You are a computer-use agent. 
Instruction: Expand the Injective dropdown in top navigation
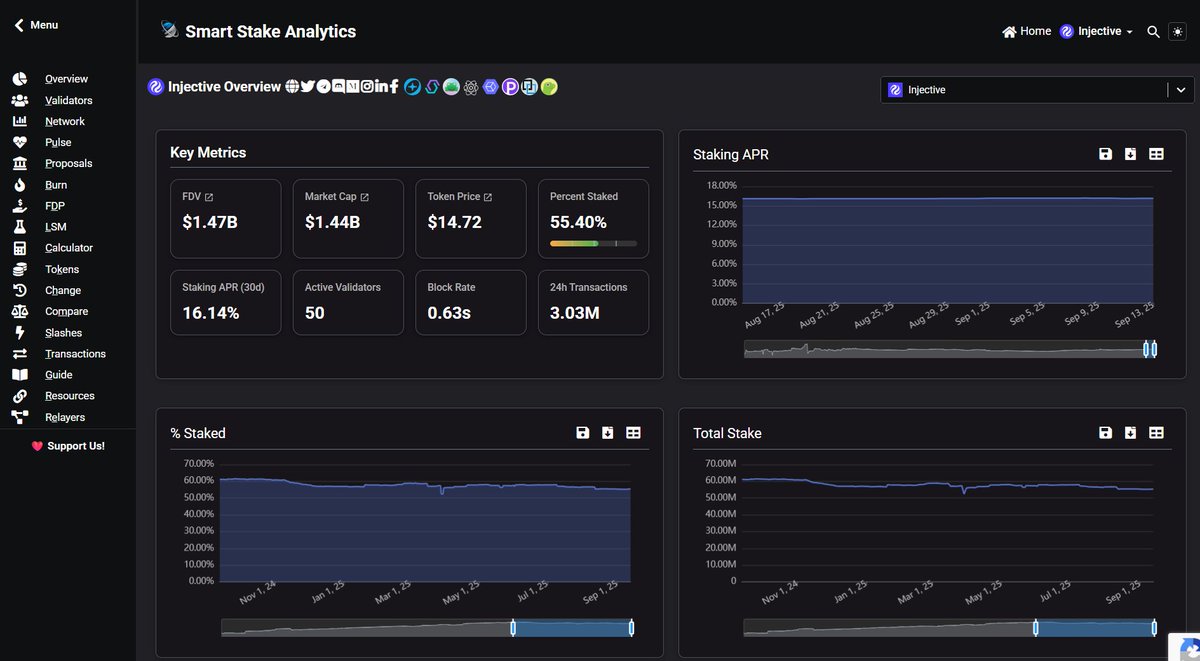click(x=1096, y=32)
